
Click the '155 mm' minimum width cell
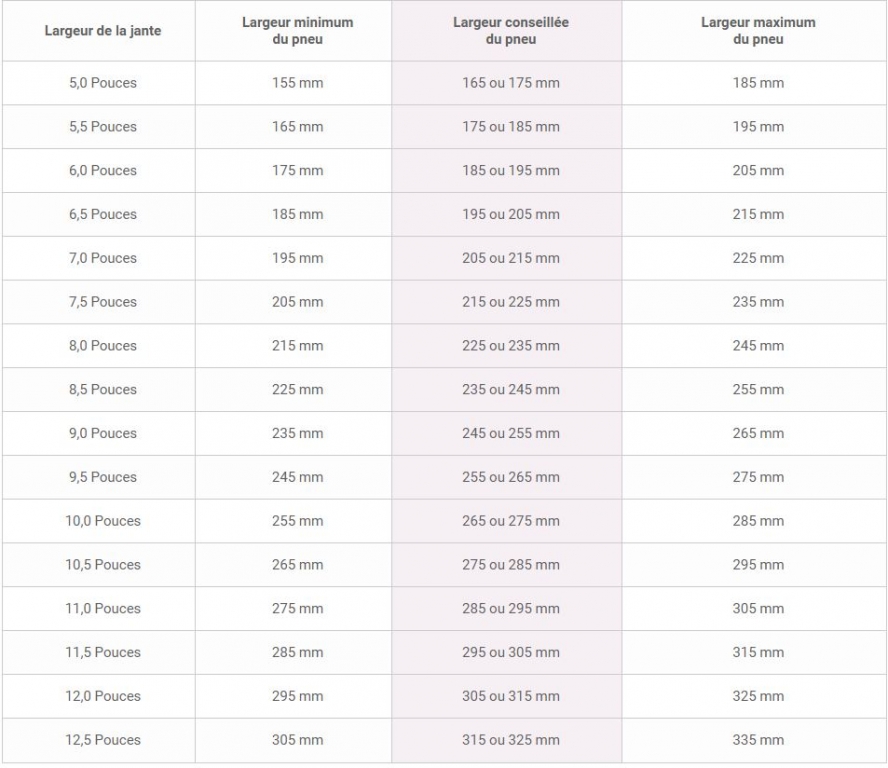coord(297,83)
